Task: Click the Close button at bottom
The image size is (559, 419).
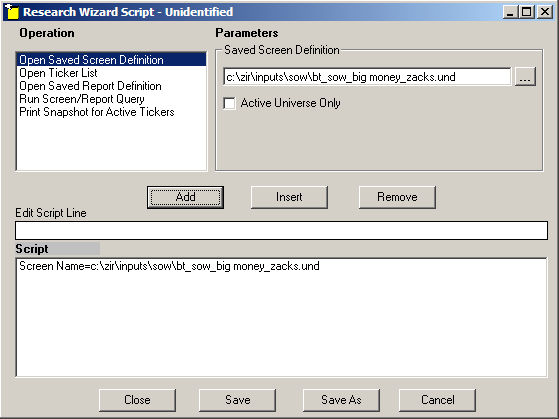Action: (137, 400)
